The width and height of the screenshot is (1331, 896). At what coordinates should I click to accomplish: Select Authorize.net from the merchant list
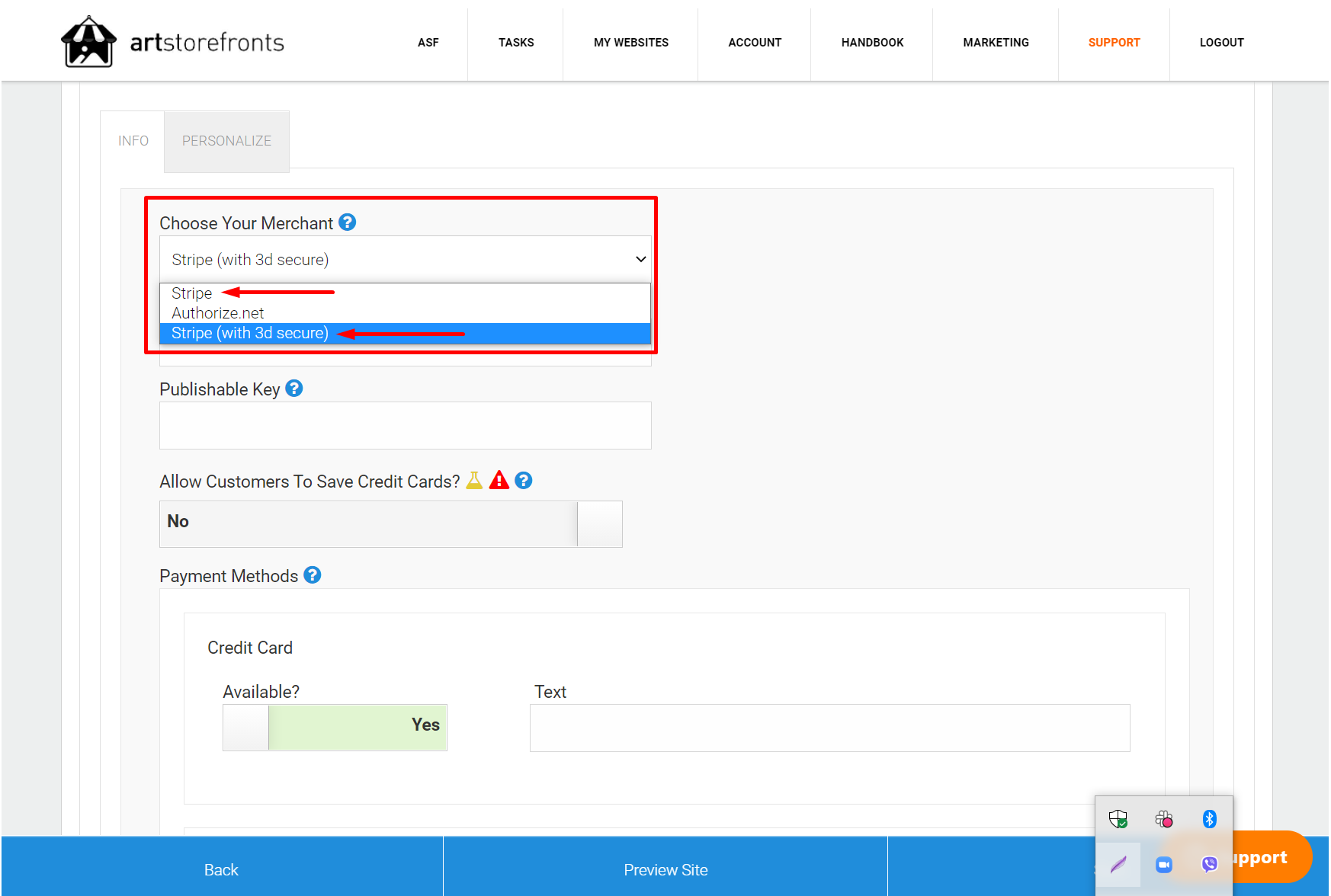(x=218, y=313)
